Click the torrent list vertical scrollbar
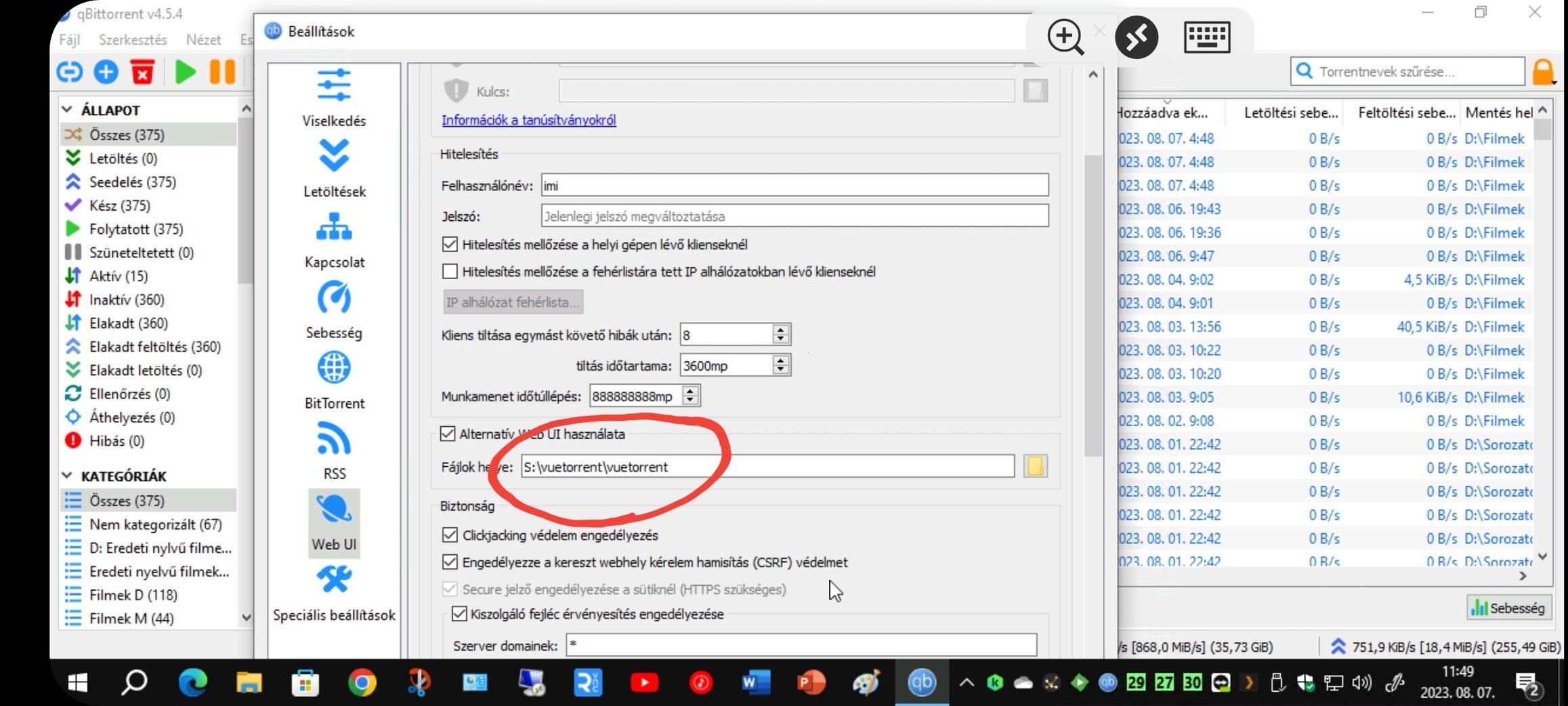Image resolution: width=1568 pixels, height=706 pixels. click(1543, 129)
